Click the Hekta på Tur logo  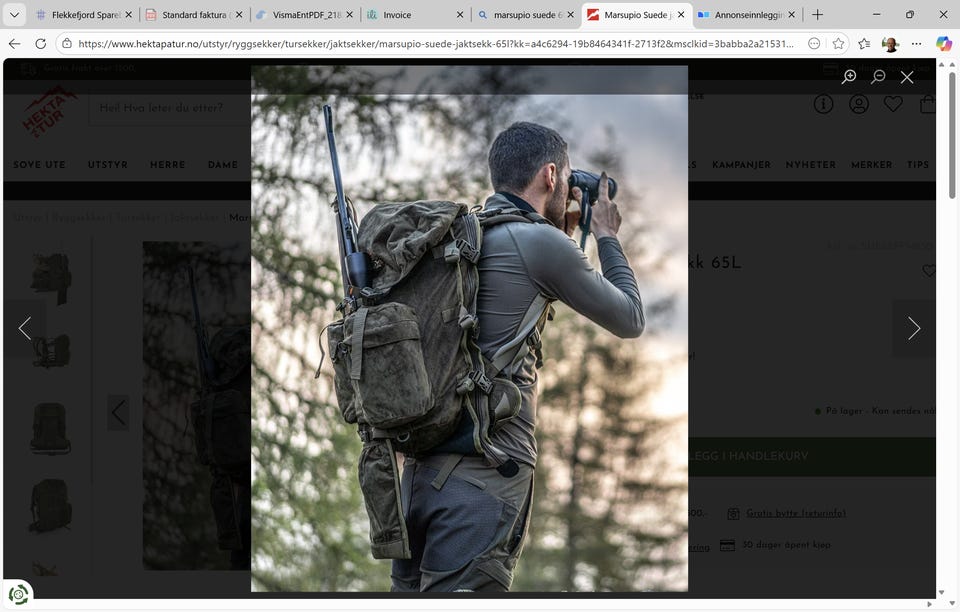[x=48, y=111]
